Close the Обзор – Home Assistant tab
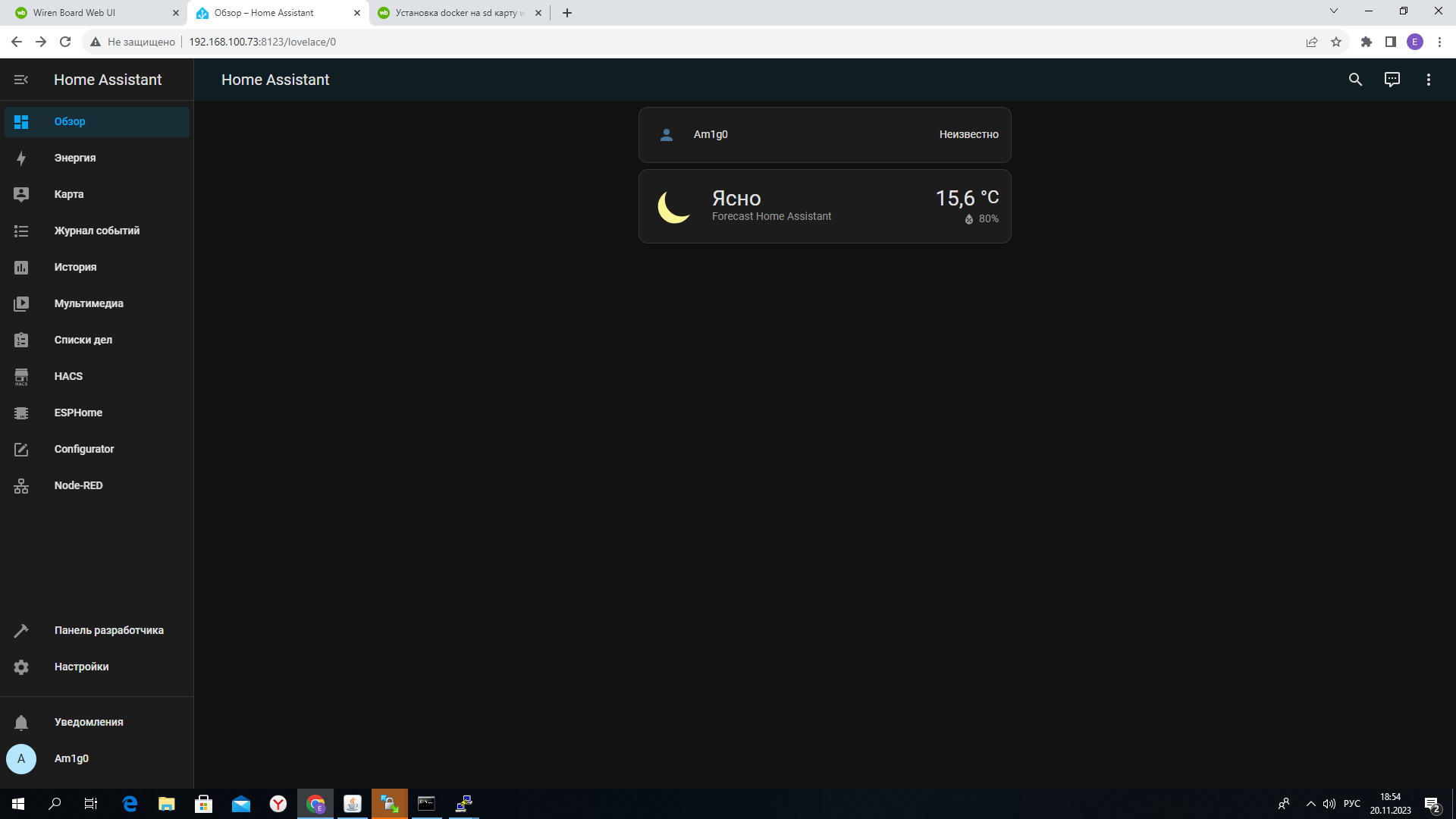This screenshot has width=1456, height=819. [357, 13]
